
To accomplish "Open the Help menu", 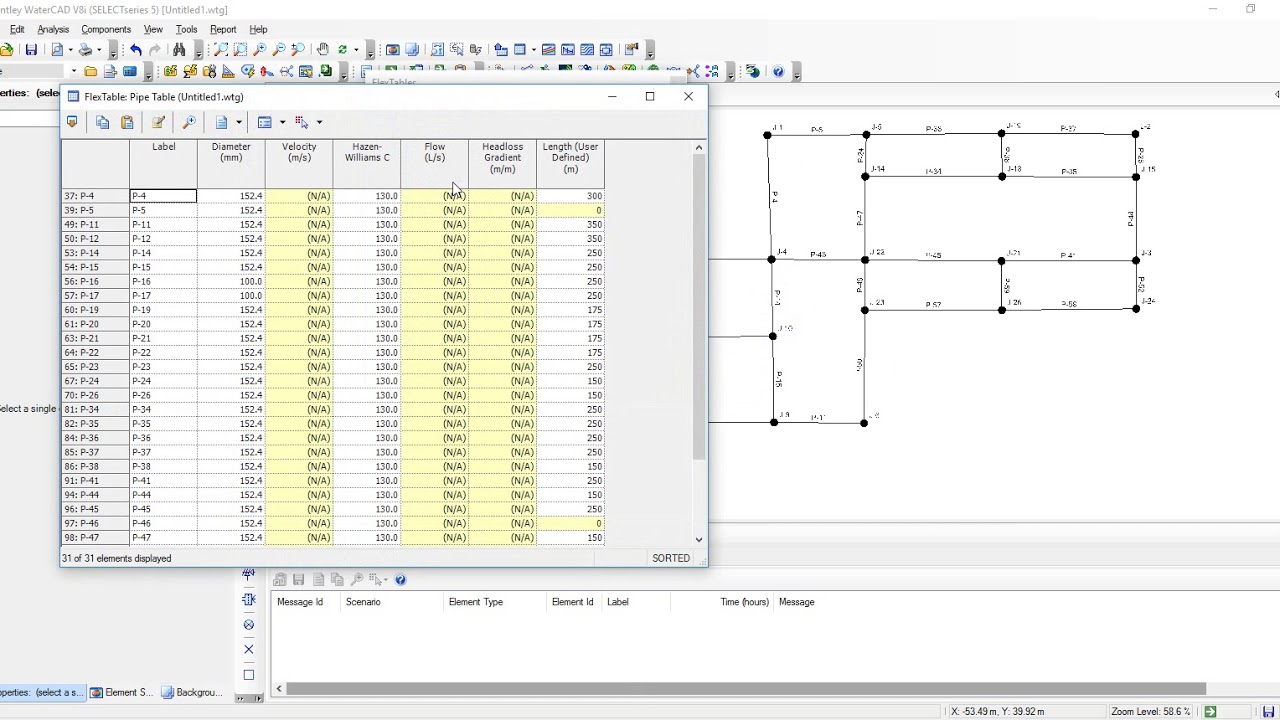I will pos(258,30).
